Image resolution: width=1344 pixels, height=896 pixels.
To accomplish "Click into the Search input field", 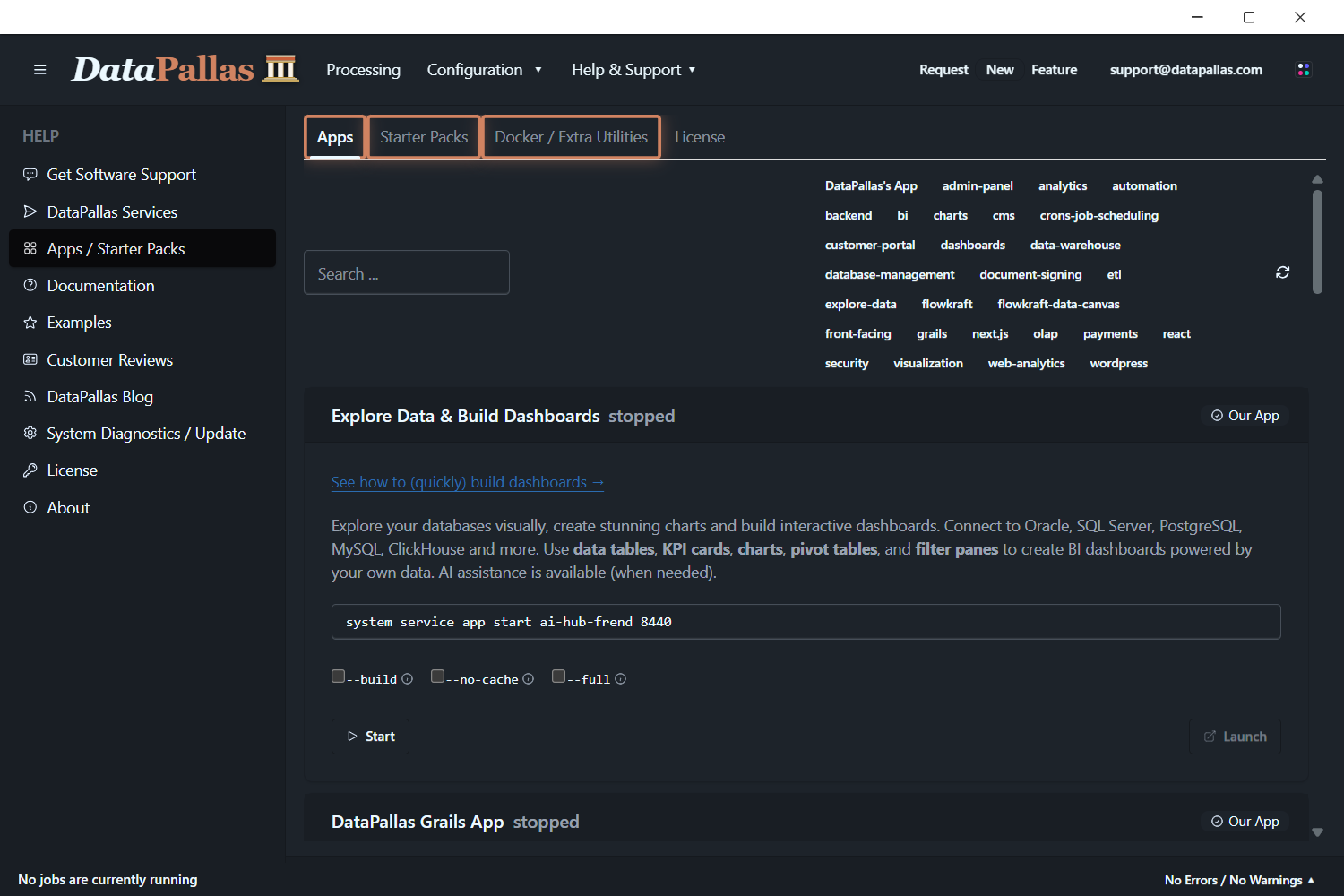I will pyautogui.click(x=407, y=272).
